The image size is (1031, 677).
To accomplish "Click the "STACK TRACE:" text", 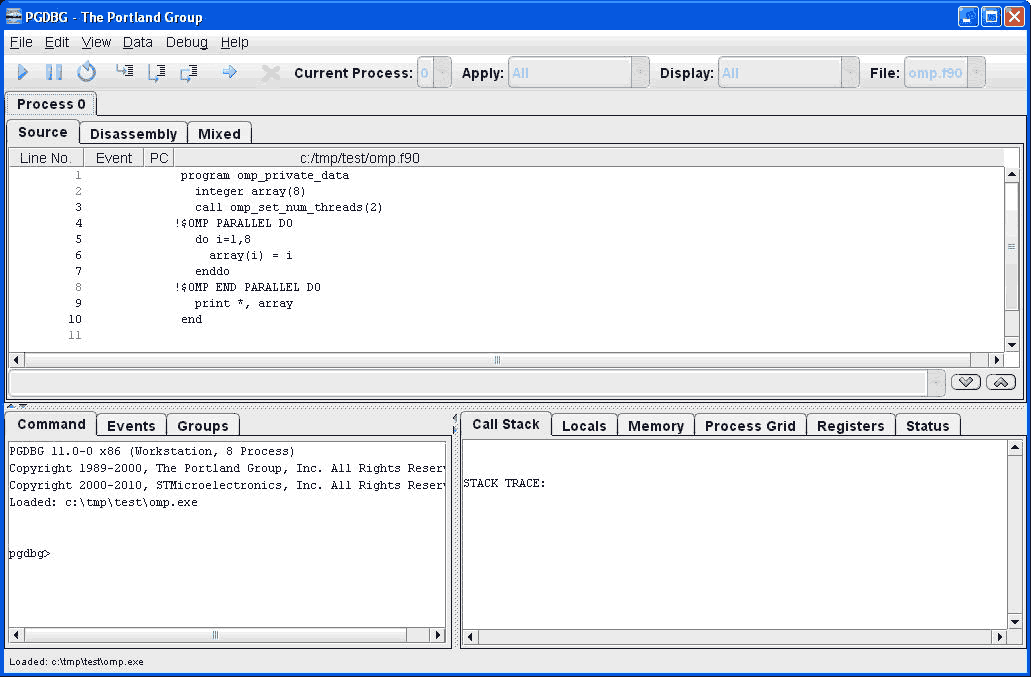I will coord(504,483).
